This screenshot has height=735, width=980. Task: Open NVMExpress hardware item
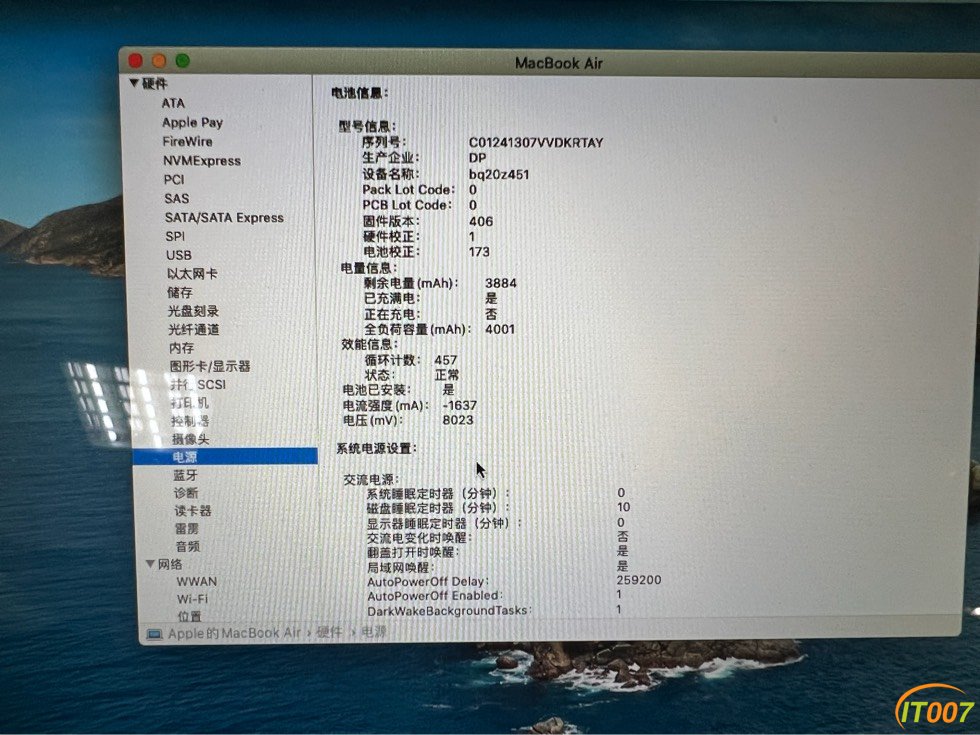pos(202,161)
